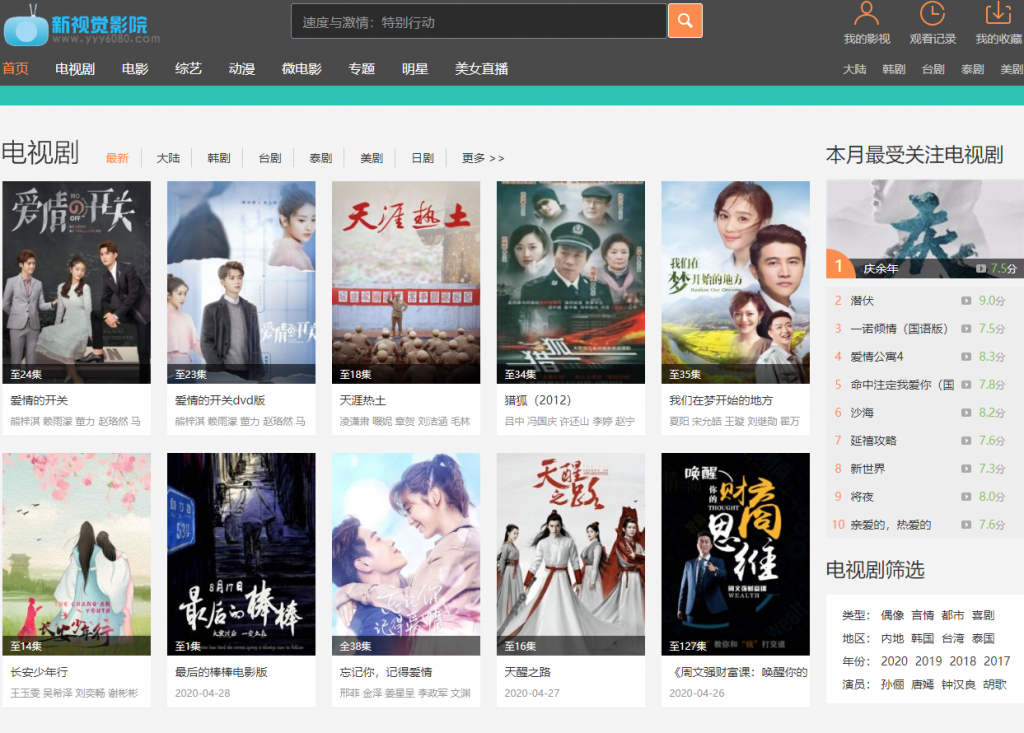1024x733 pixels.
Task: Select the 最新 filter tab
Action: 117,158
